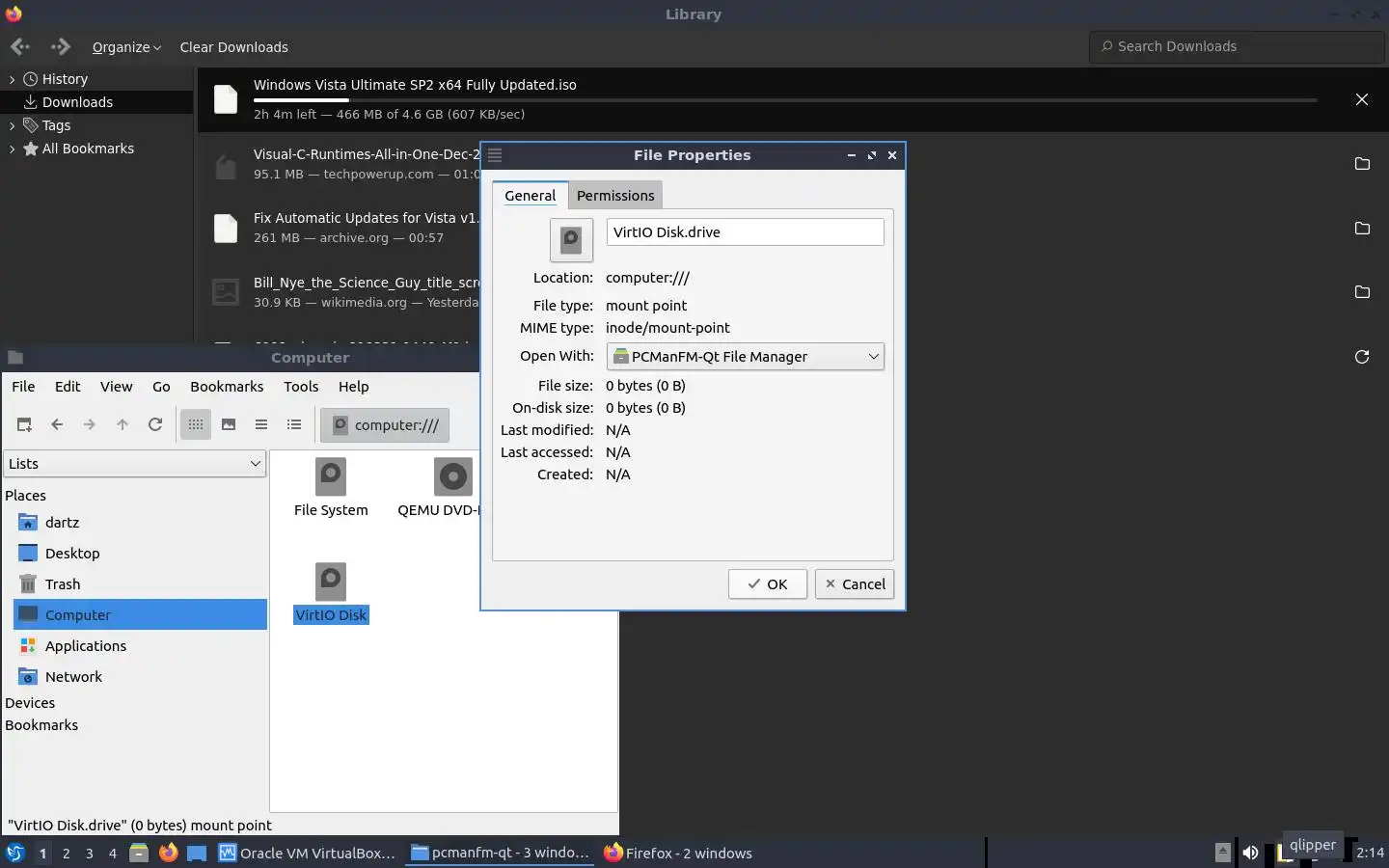Image resolution: width=1389 pixels, height=868 pixels.
Task: Go back in PCManFM toolbar
Action: point(57,424)
